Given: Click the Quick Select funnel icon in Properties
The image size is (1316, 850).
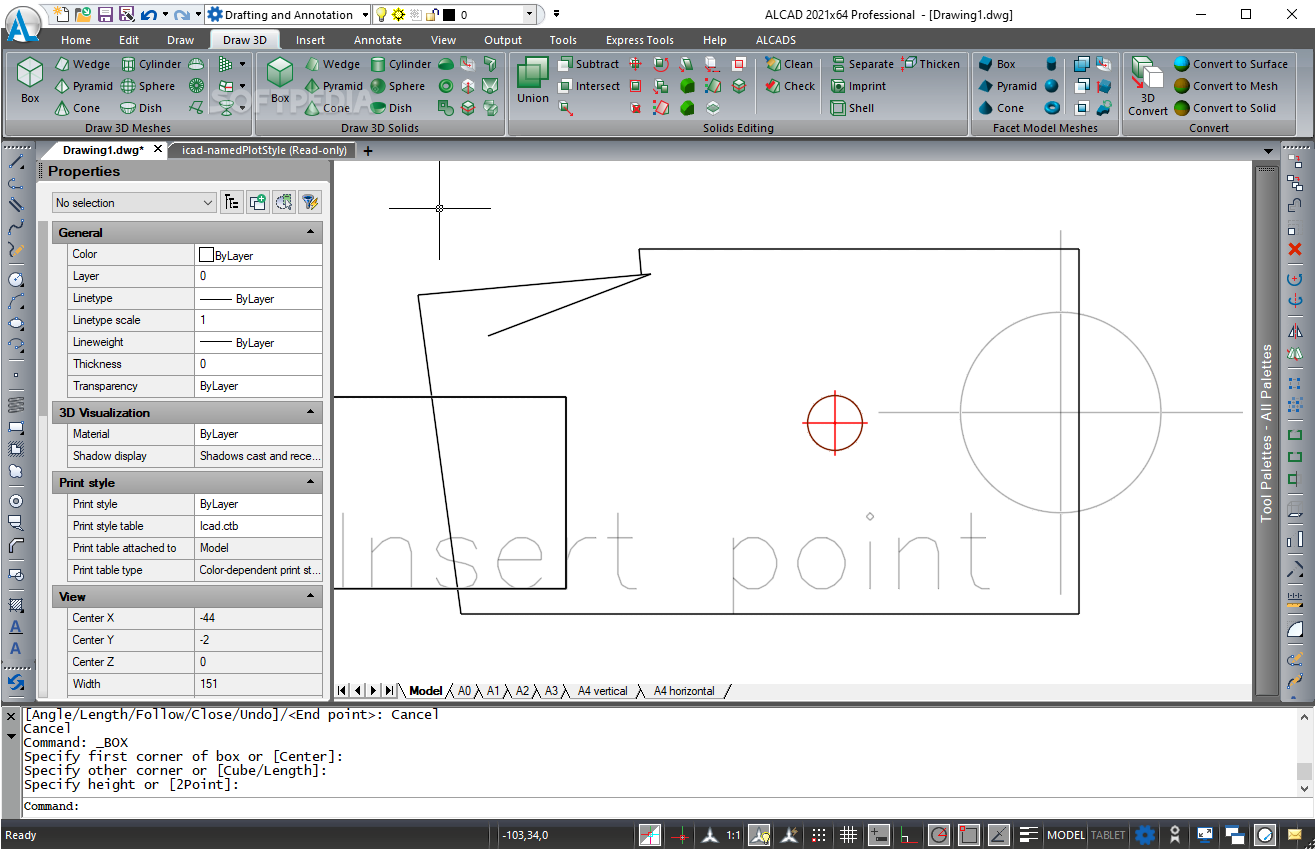Looking at the screenshot, I should 309,203.
